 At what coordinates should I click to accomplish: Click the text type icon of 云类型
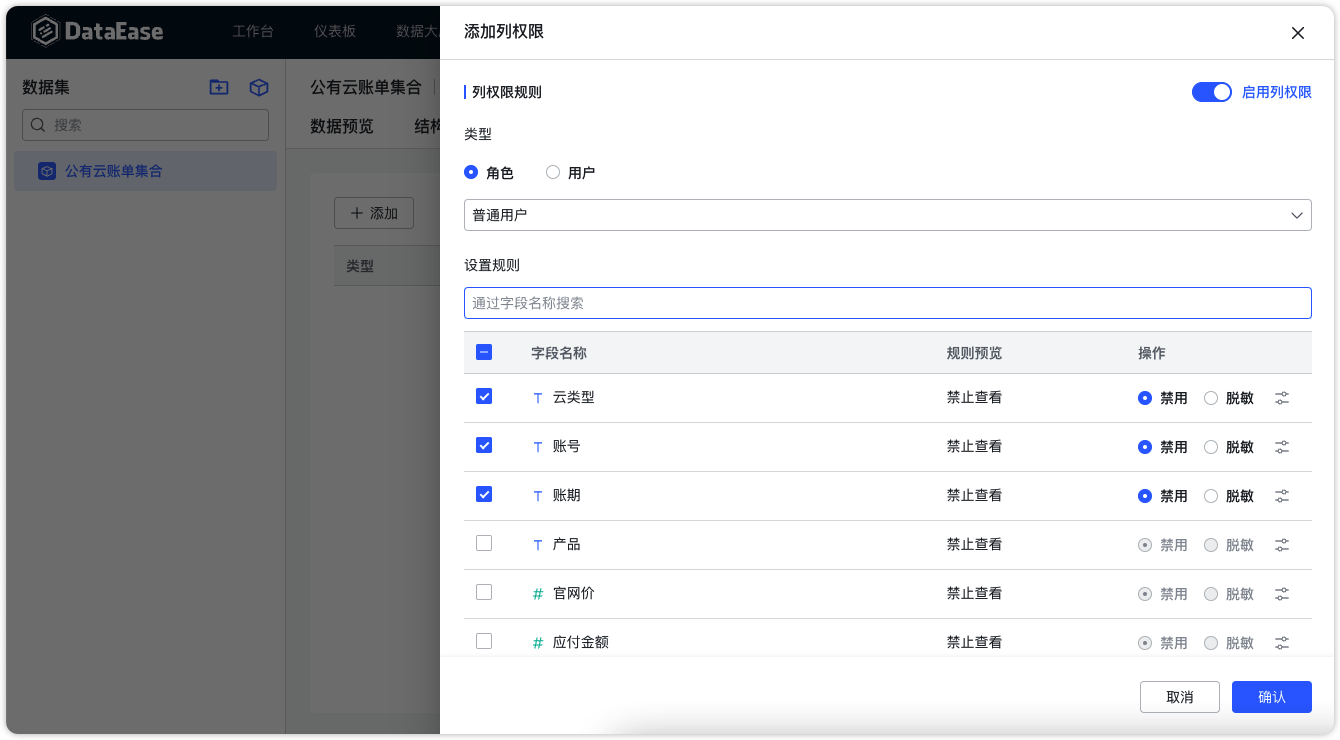click(538, 398)
